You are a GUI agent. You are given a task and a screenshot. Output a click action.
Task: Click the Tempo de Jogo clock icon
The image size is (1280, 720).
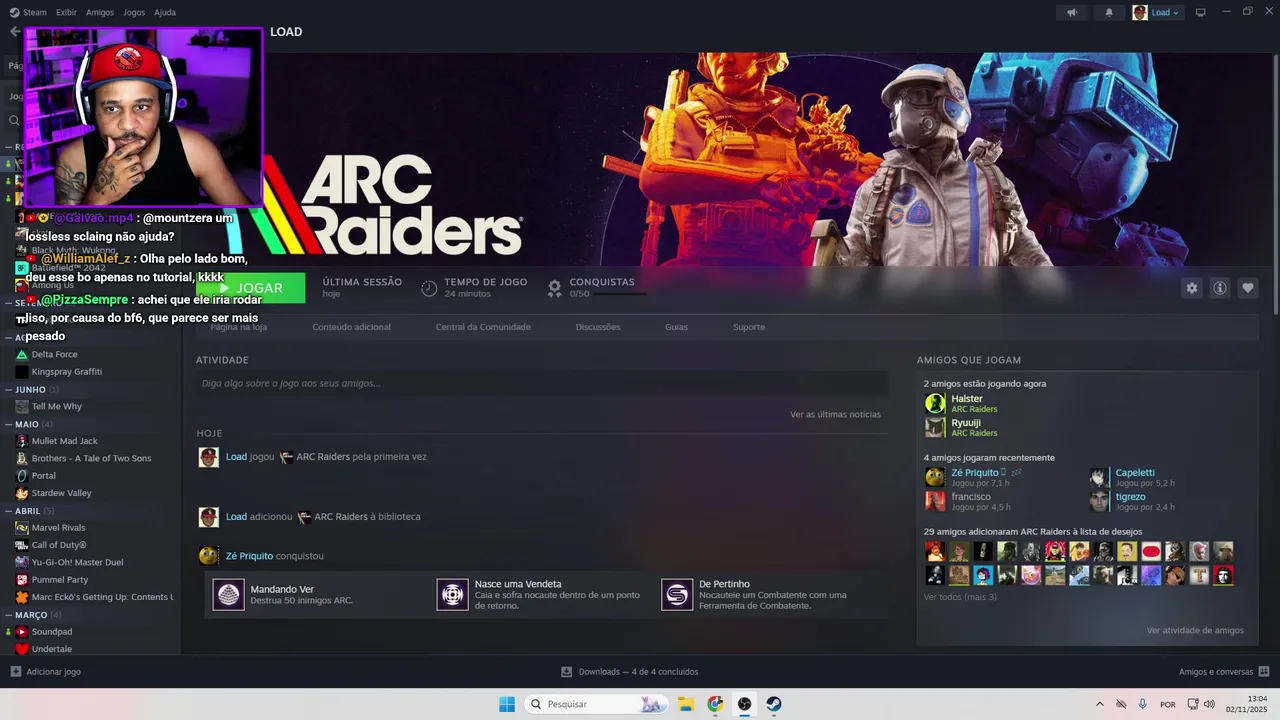tap(429, 288)
